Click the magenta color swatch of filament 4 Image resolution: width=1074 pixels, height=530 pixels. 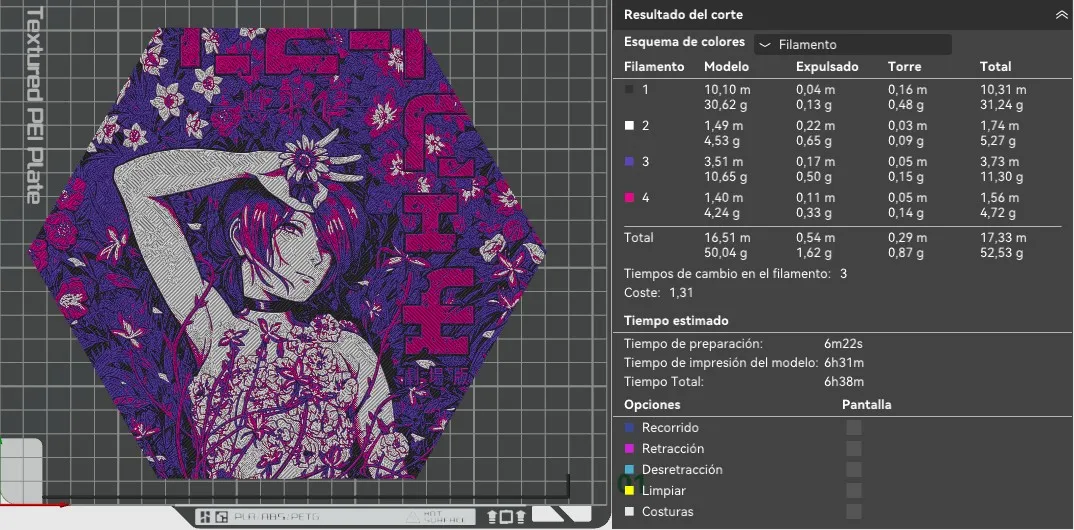(x=629, y=198)
